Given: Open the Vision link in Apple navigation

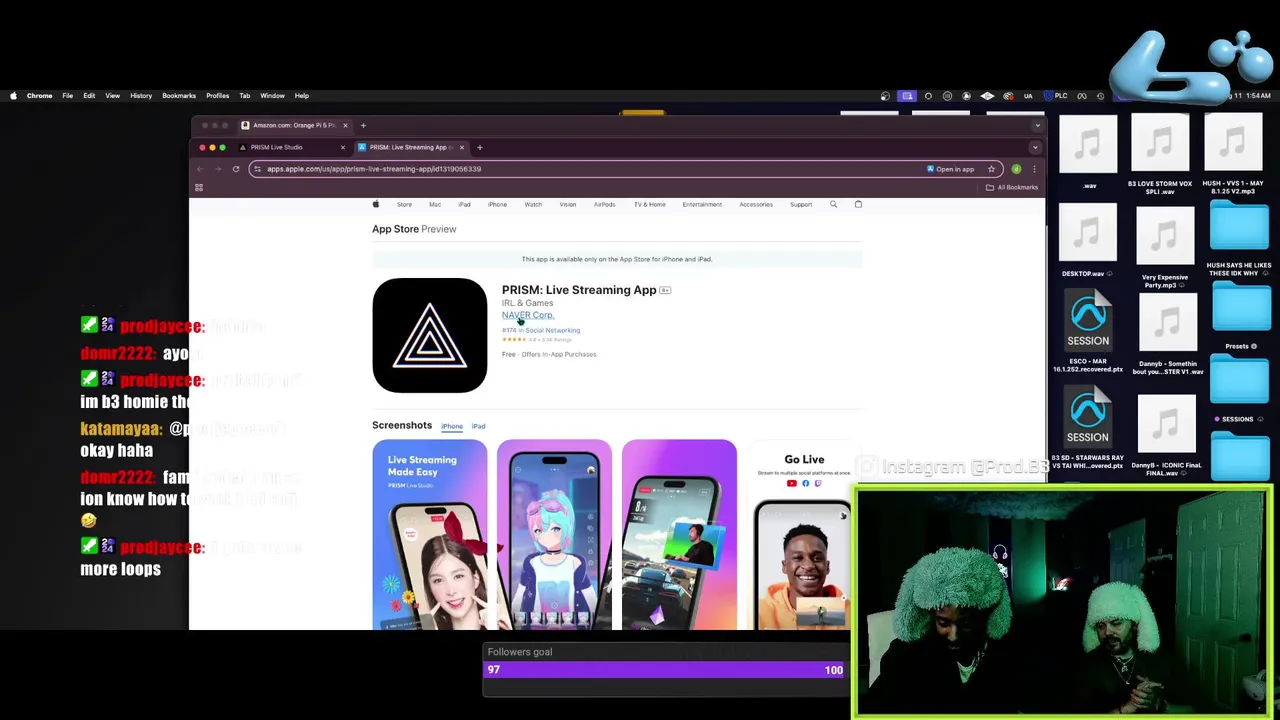Looking at the screenshot, I should [x=568, y=204].
